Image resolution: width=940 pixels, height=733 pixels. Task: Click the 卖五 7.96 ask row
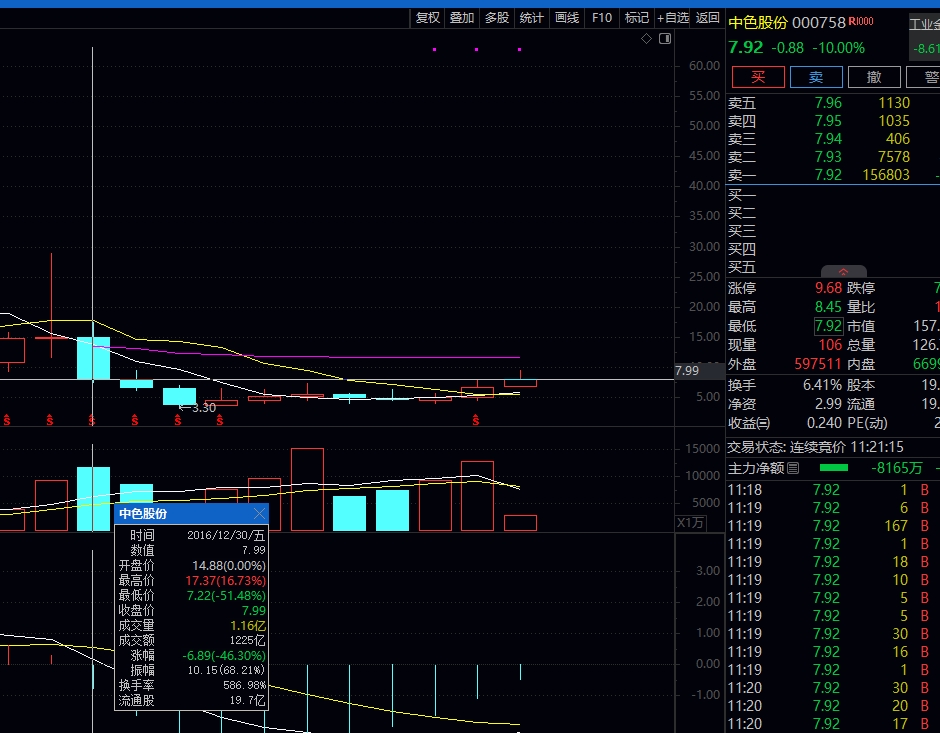tap(832, 103)
